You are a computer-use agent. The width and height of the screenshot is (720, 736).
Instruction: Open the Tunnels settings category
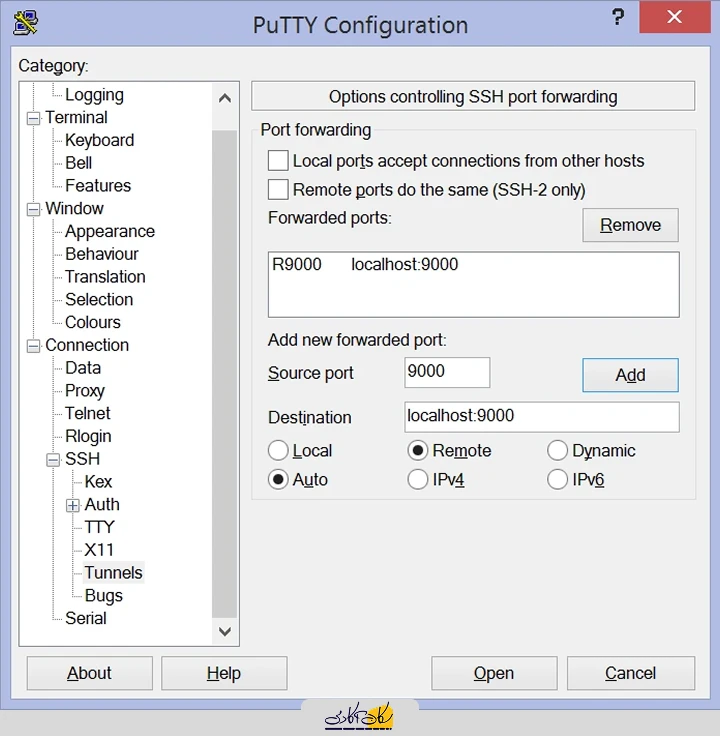click(113, 573)
